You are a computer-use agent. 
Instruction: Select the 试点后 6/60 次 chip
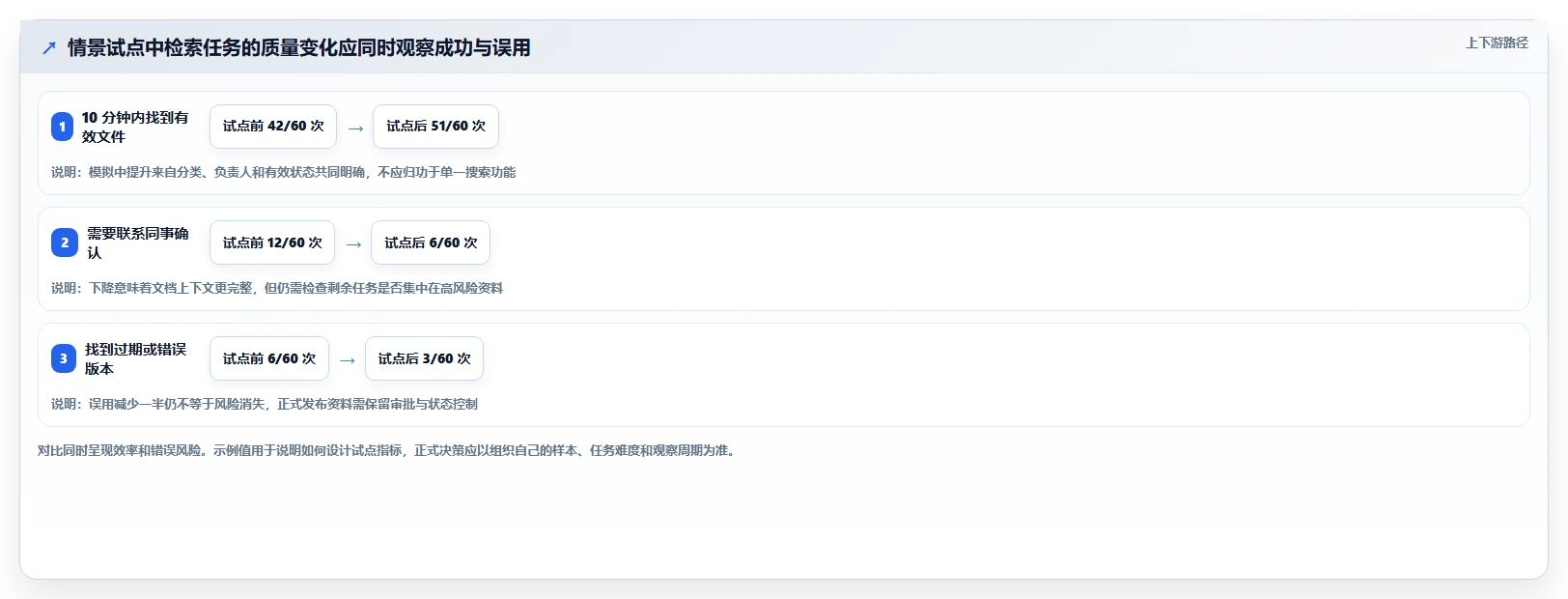(x=431, y=242)
